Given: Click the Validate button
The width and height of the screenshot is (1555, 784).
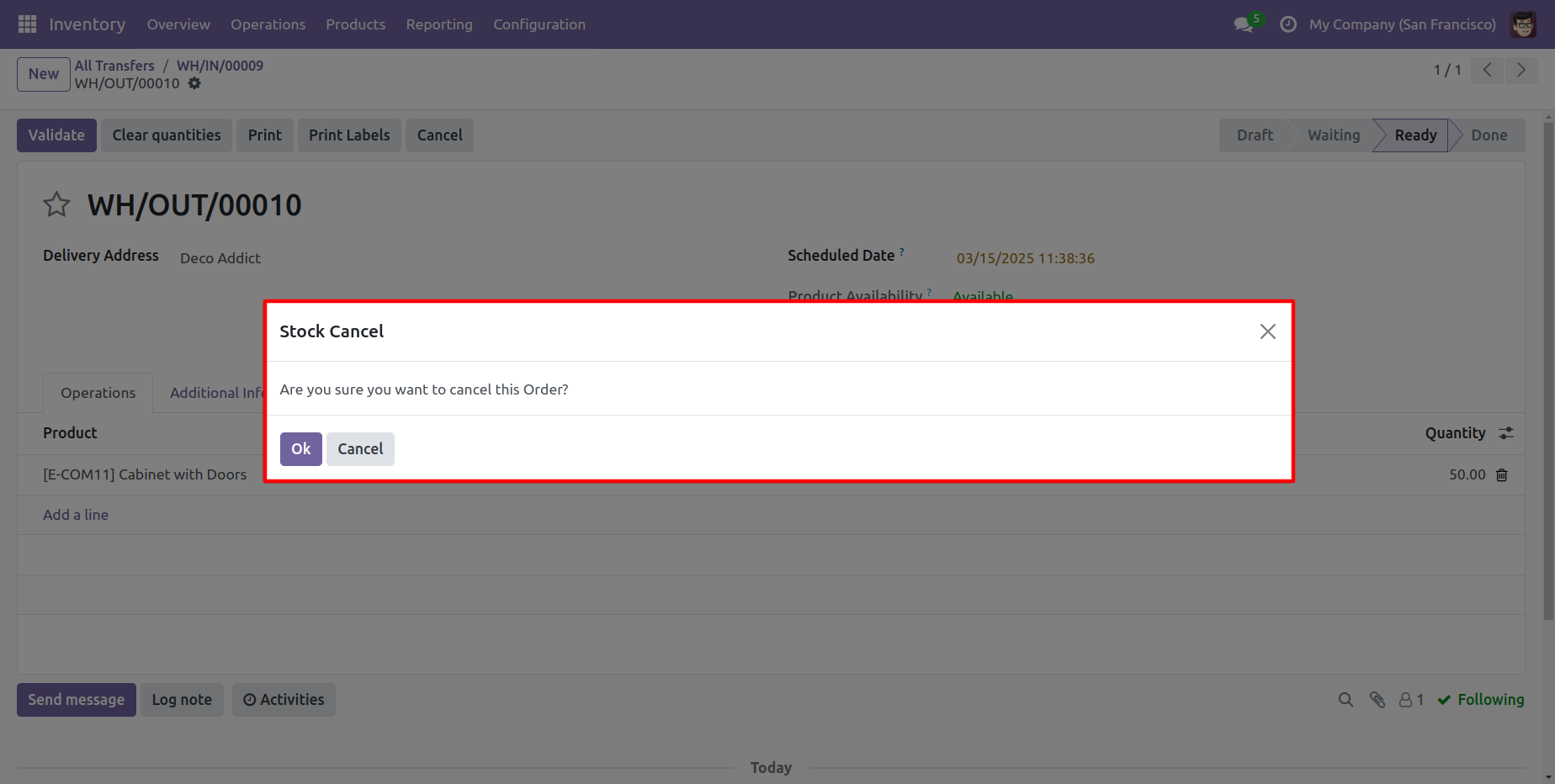Looking at the screenshot, I should tap(56, 135).
